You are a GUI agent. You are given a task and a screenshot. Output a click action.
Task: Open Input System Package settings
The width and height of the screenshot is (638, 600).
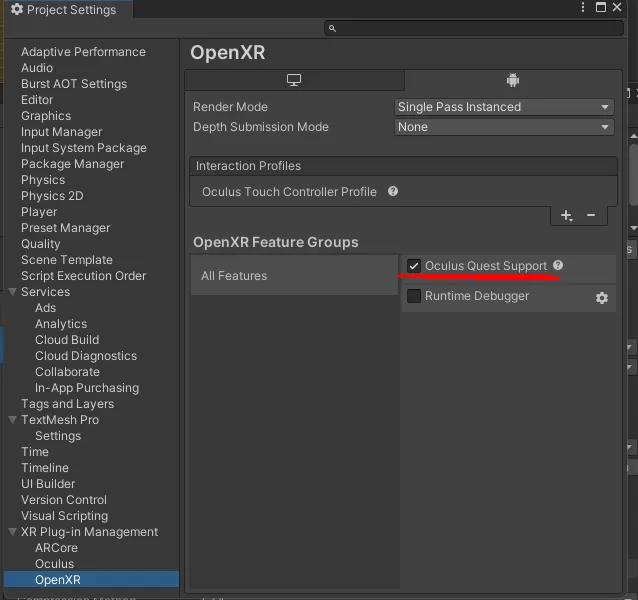coord(84,148)
